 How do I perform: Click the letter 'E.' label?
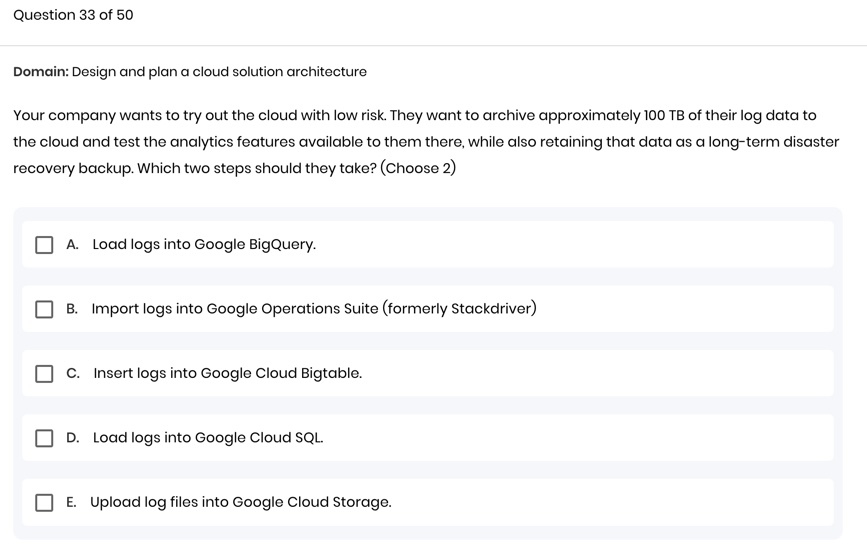click(x=72, y=503)
